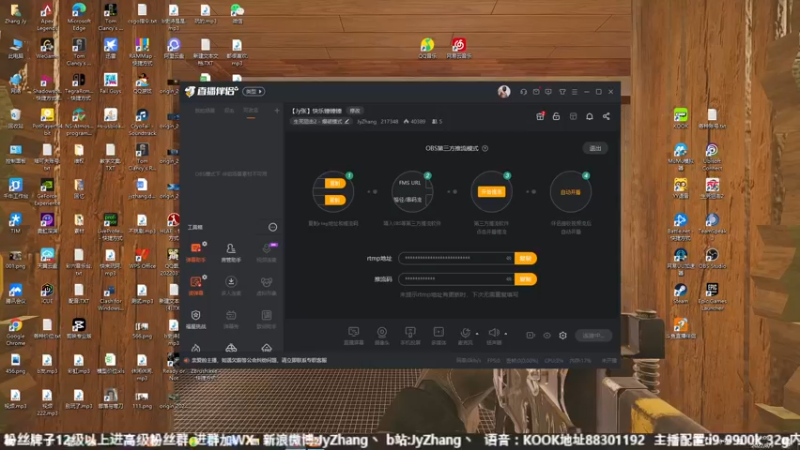The width and height of the screenshot is (800, 450).
Task: Expand the toolbox with the ellipsis circle button
Action: point(273,227)
